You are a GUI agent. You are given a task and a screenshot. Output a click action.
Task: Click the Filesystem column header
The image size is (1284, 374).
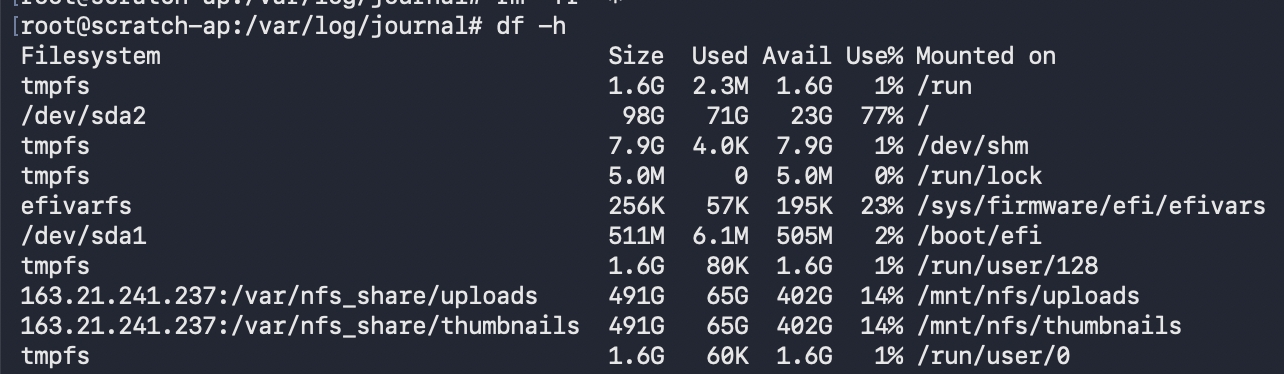(90, 56)
